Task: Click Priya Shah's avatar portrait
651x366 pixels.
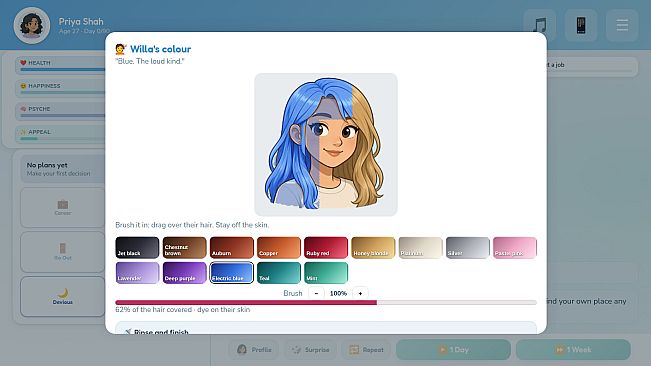Action: pyautogui.click(x=32, y=25)
